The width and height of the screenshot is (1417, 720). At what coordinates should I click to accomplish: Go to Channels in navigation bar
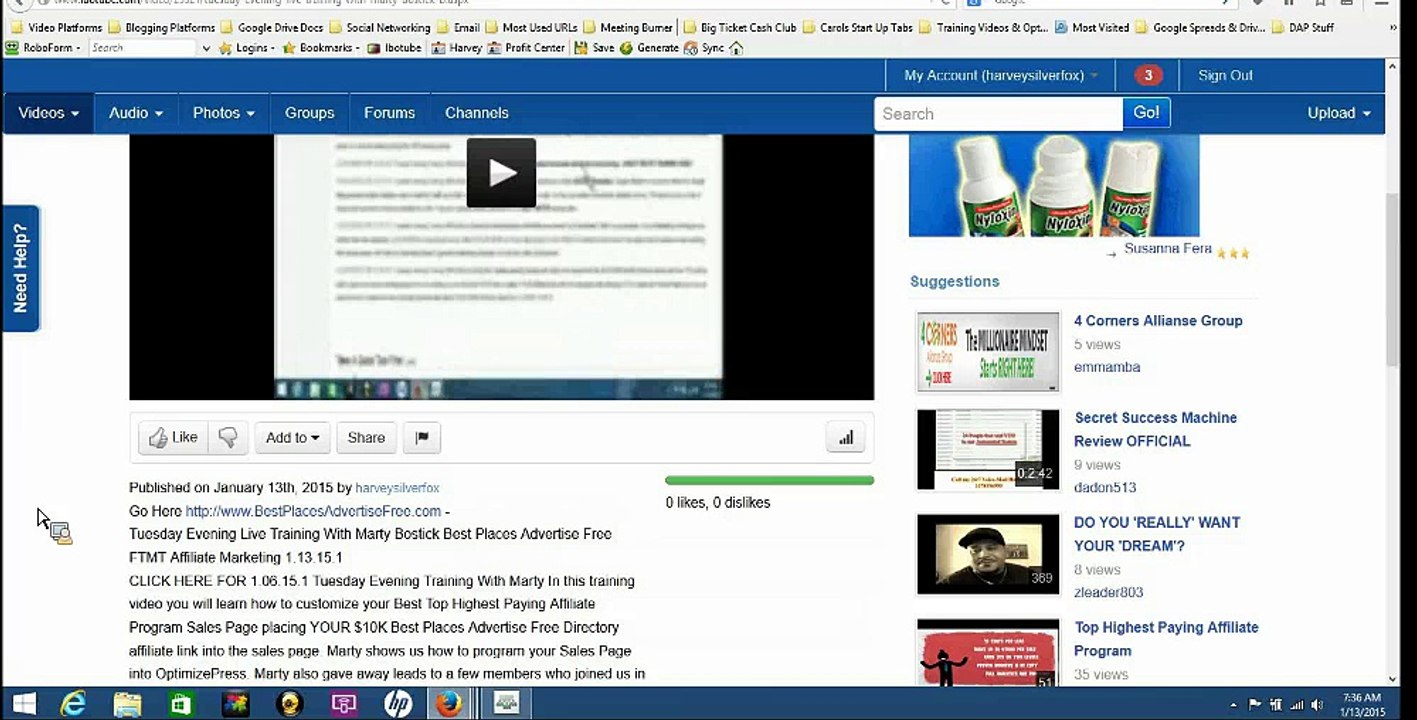click(477, 113)
